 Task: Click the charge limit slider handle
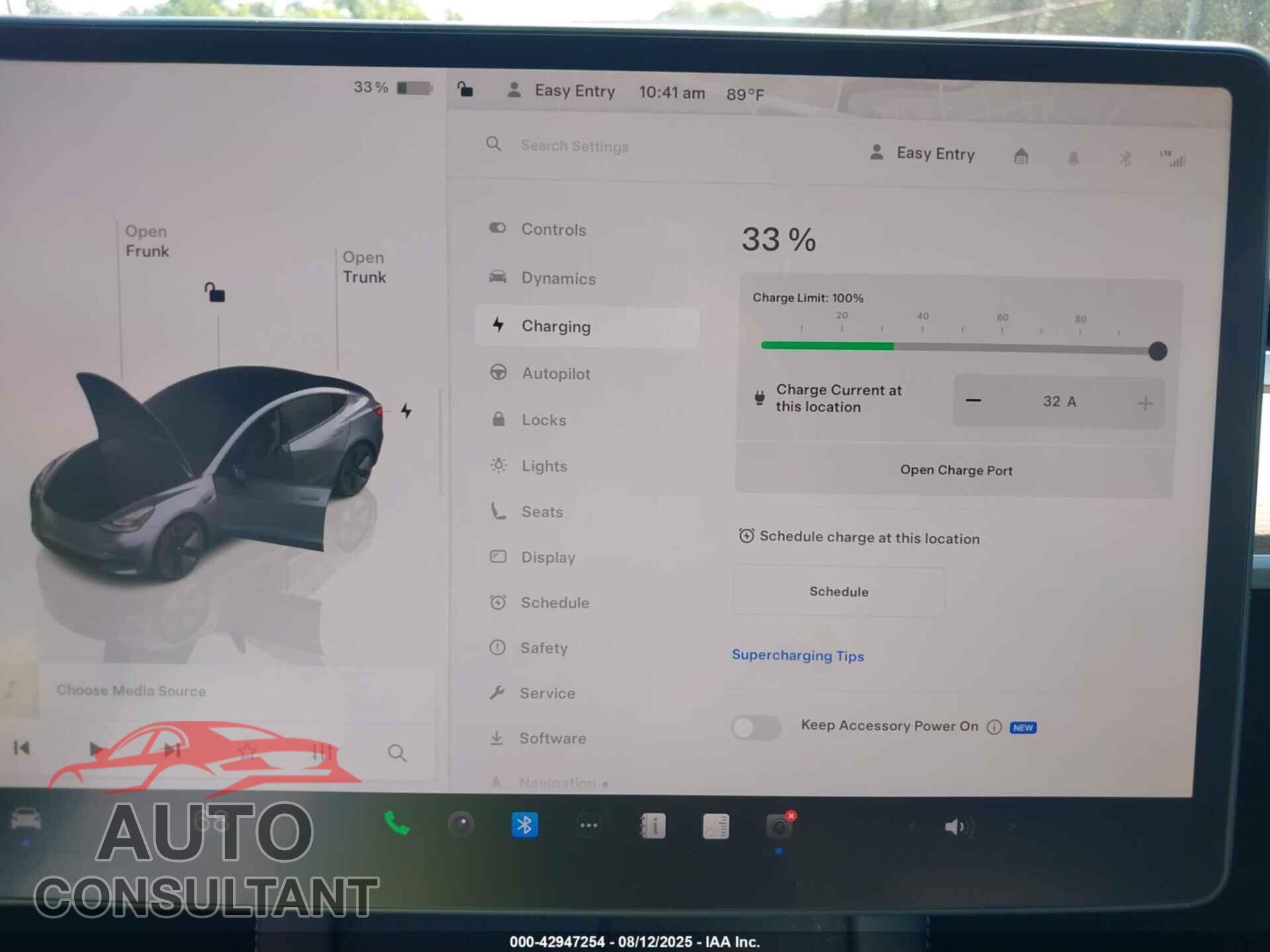1158,351
